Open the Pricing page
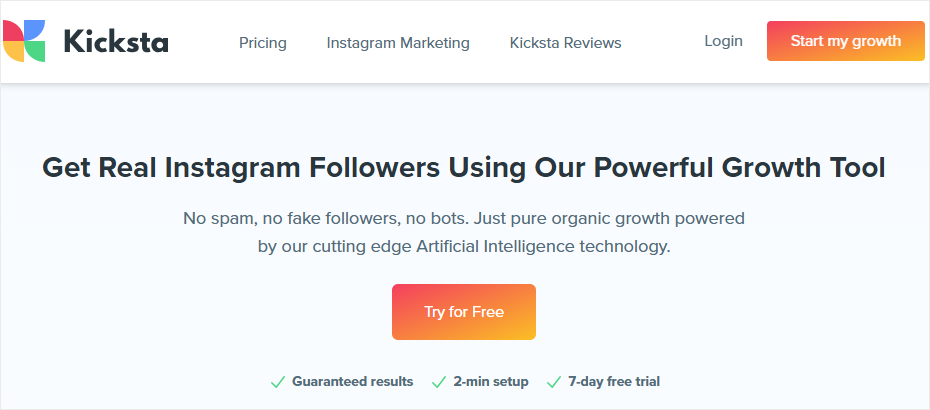The image size is (930, 410). 263,43
